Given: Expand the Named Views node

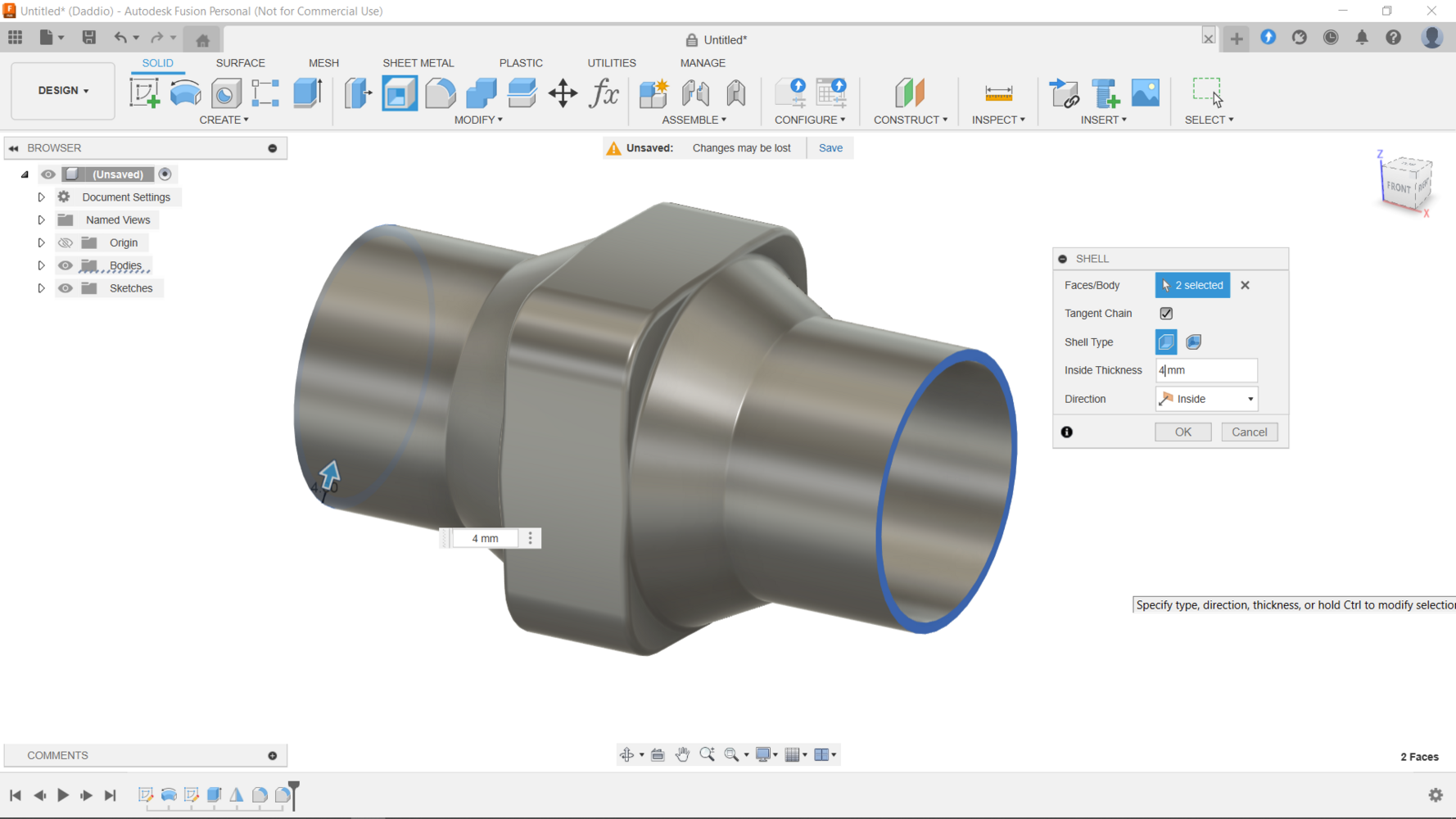Looking at the screenshot, I should [x=41, y=220].
